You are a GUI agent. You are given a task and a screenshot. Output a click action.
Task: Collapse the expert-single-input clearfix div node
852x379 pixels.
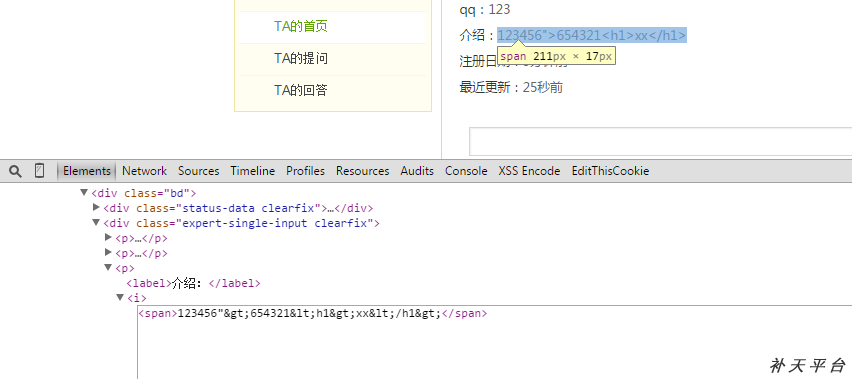tap(96, 223)
